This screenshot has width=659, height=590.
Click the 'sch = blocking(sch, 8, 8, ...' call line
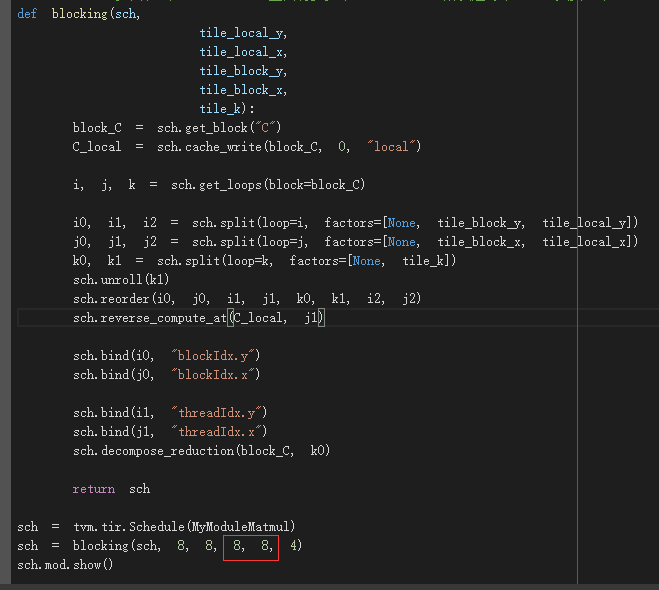160,546
